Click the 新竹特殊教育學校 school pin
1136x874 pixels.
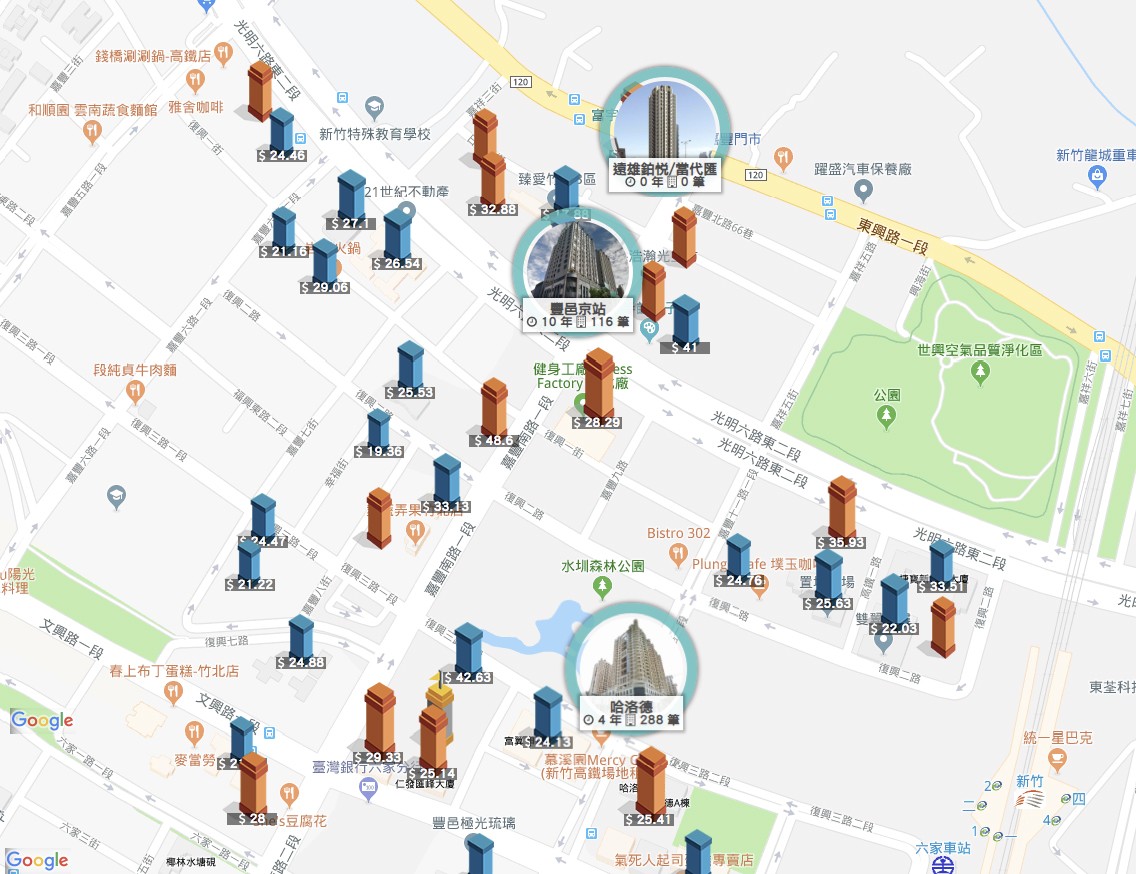(375, 108)
